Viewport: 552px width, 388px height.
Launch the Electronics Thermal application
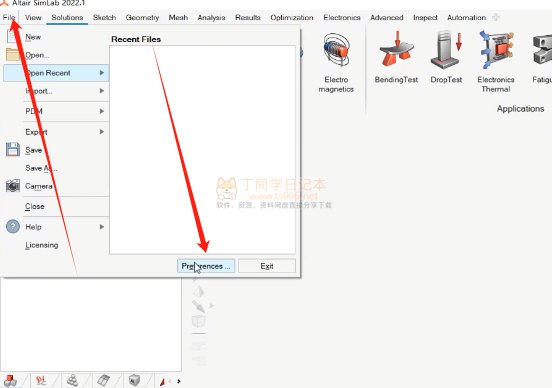click(x=496, y=62)
